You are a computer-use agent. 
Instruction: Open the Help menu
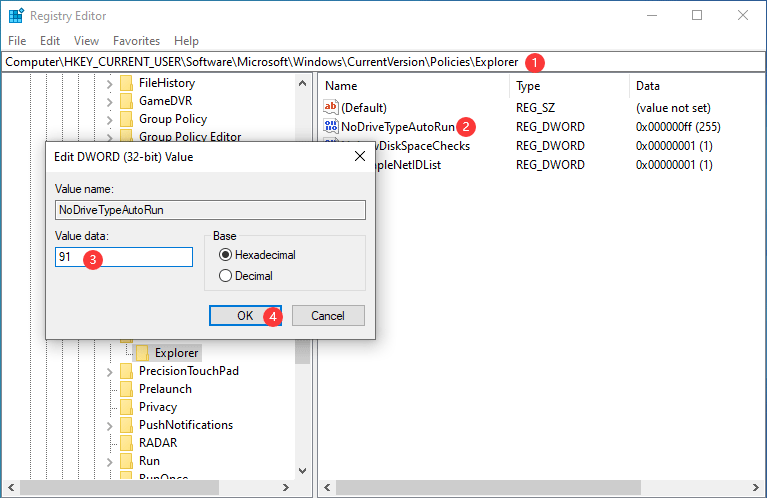click(186, 41)
